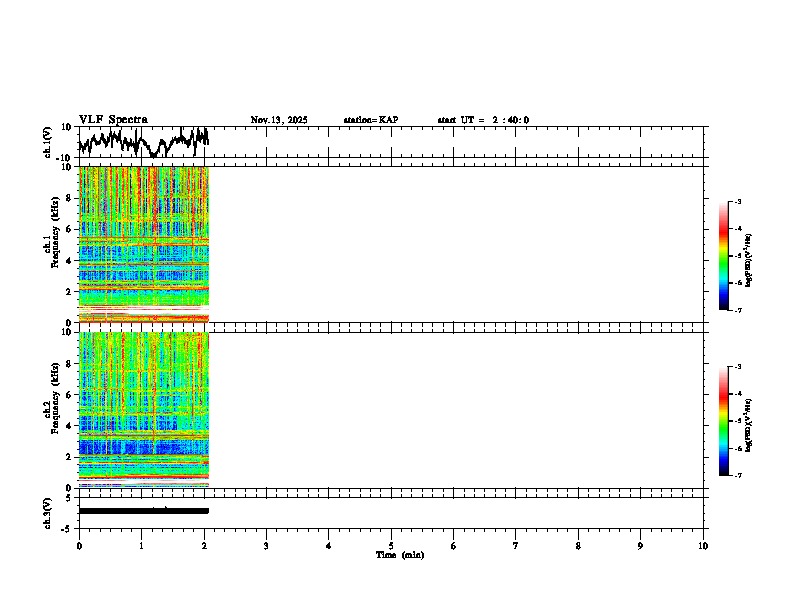Screen dimensions: 792x612
Task: Click the "4" kHz tick on ch.1 spectrogram axis
Action: pyautogui.click(x=69, y=261)
